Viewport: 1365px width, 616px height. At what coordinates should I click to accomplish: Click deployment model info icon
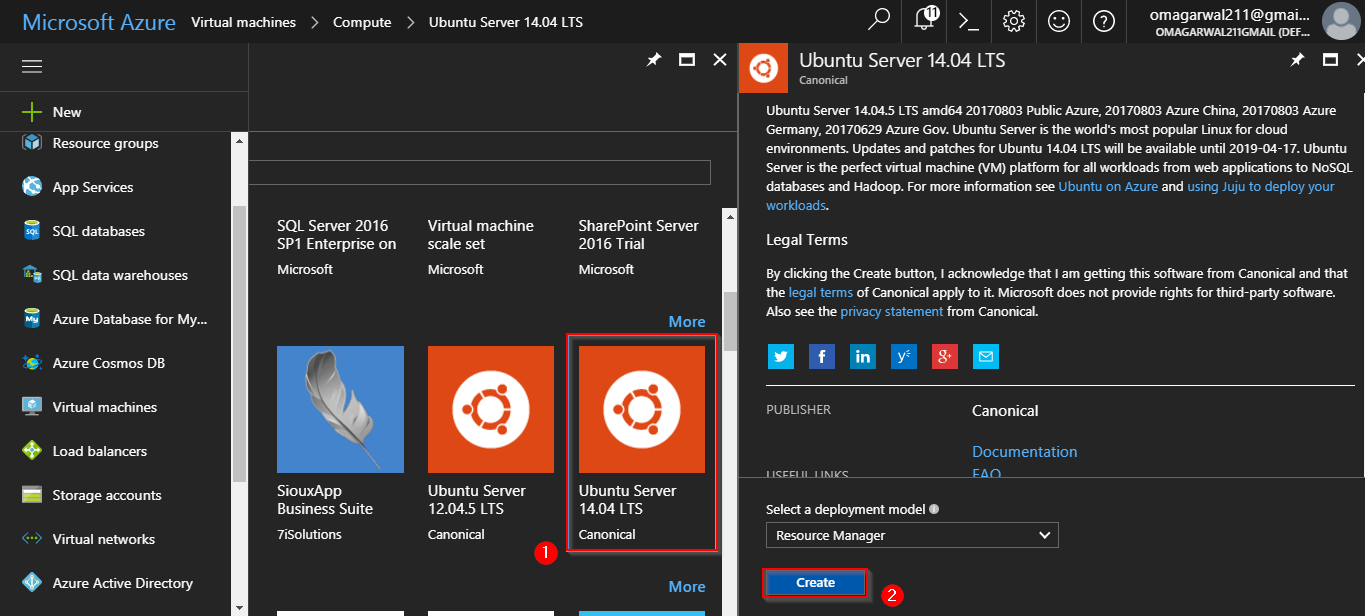point(934,509)
